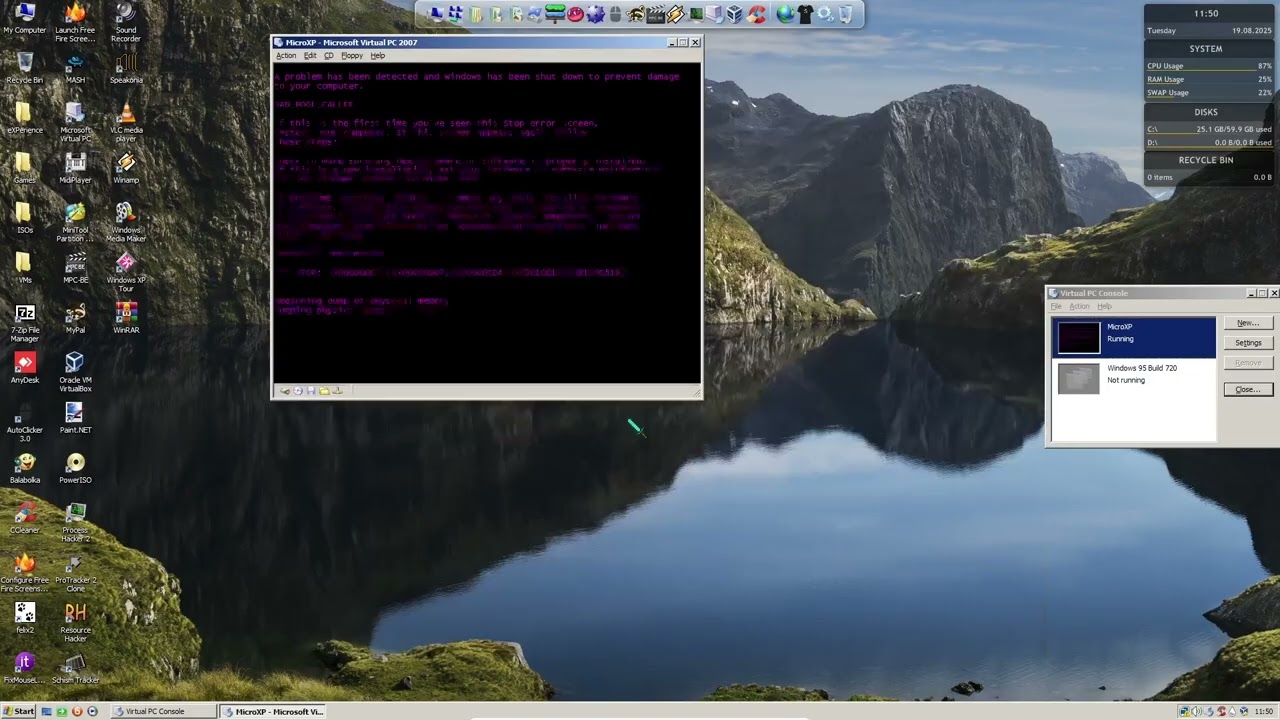Select the Schism Tracker desktop shortcut
1280x720 pixels.
coord(75,669)
